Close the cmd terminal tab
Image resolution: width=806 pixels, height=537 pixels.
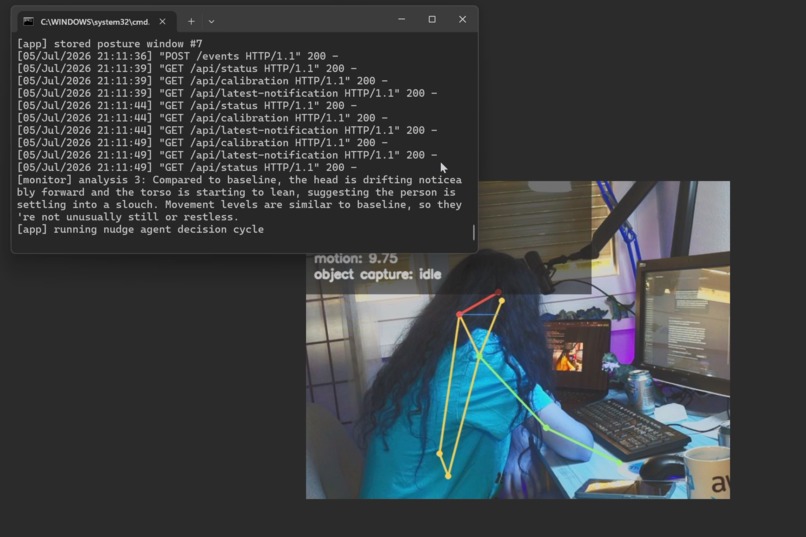click(162, 22)
